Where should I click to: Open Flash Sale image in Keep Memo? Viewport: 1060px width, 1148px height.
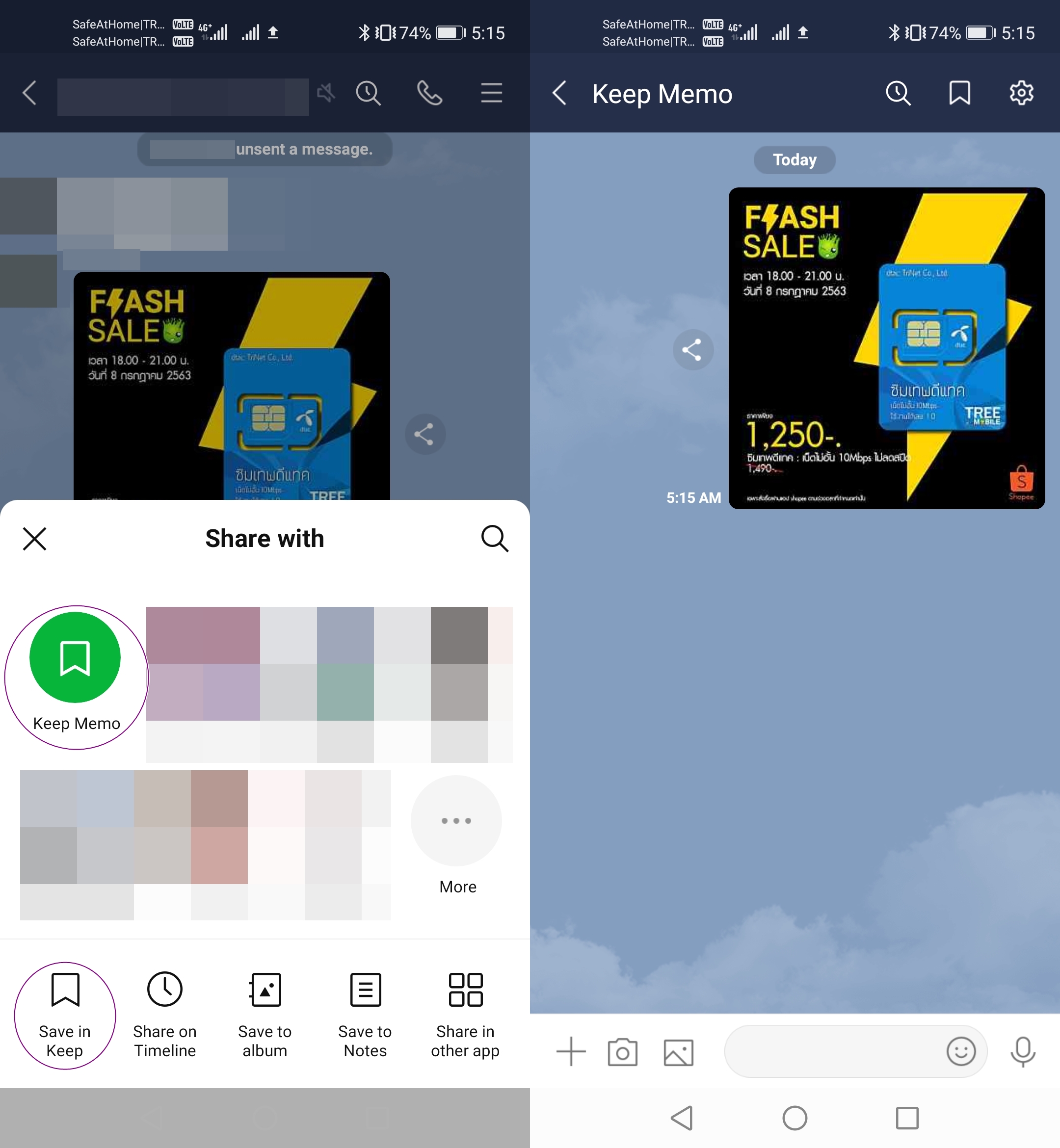886,348
